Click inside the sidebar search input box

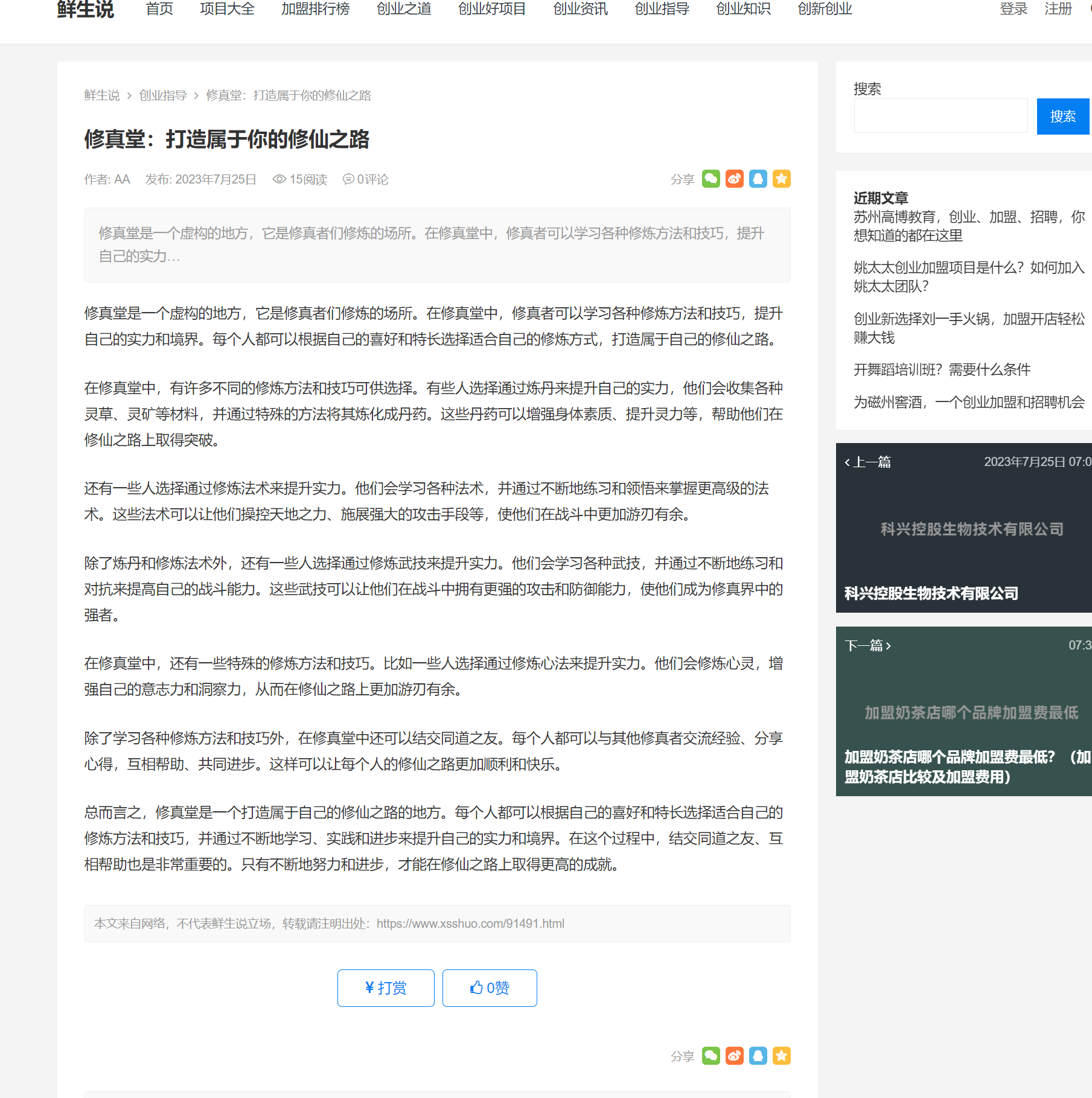click(940, 115)
